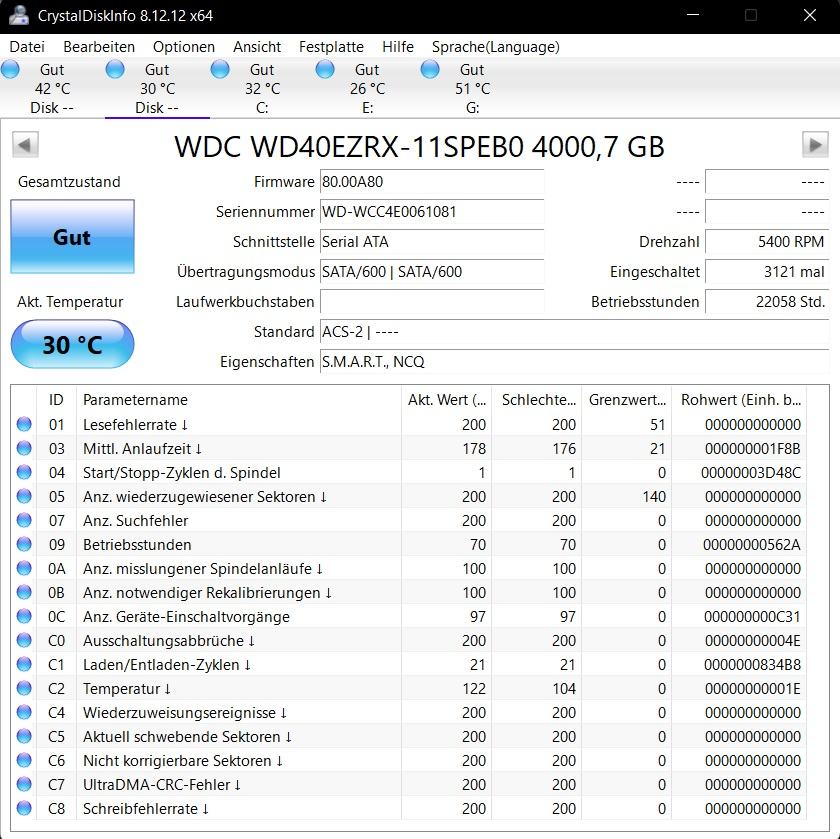This screenshot has height=839, width=840.
Task: Click the Grenzwert... column header
Action: point(627,400)
